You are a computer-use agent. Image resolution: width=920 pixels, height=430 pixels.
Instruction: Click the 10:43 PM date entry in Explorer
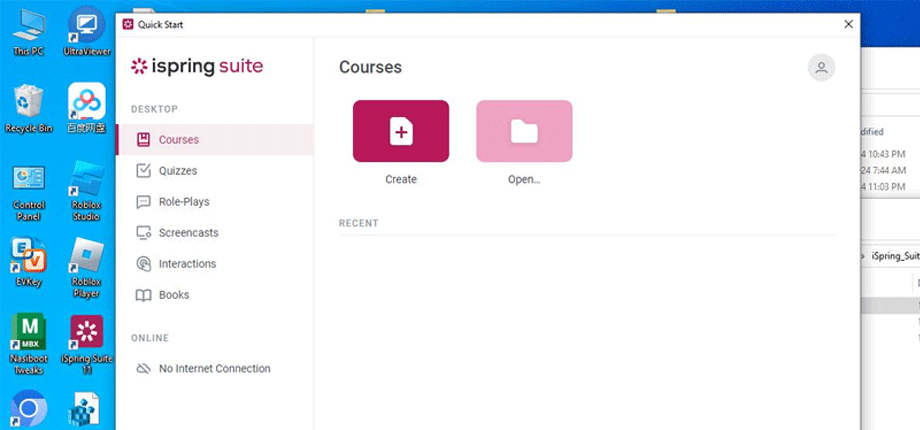click(883, 154)
